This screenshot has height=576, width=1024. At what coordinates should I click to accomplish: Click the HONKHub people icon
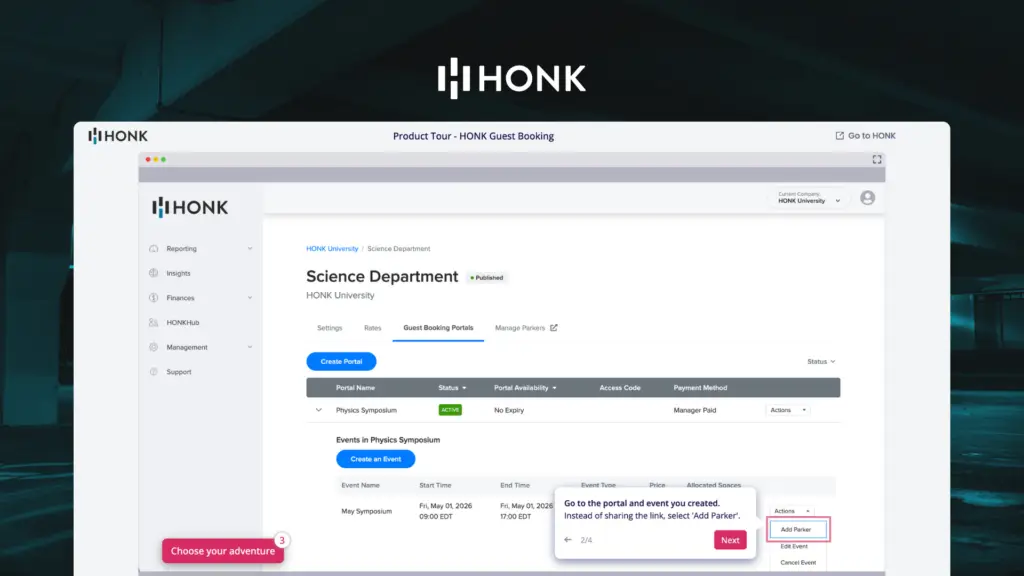tap(153, 323)
